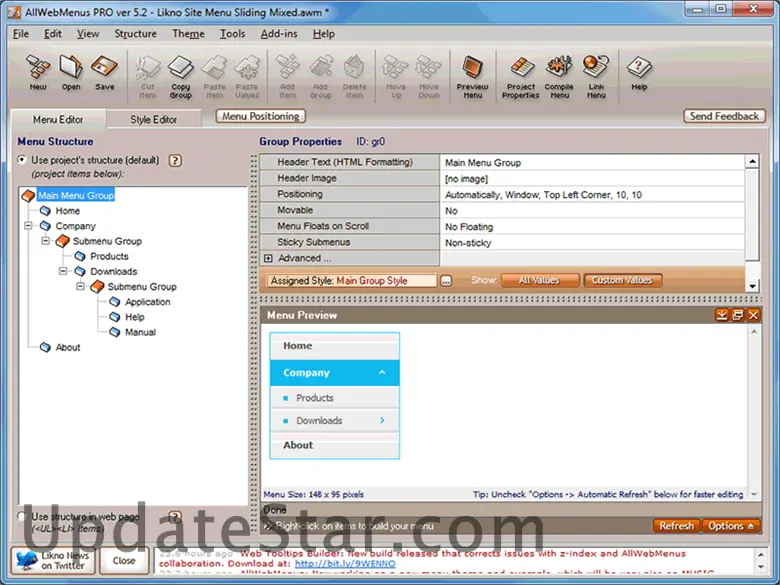Screen dimensions: 780x585
Task: Click the Cut Item toolbar icon
Action: [148, 77]
